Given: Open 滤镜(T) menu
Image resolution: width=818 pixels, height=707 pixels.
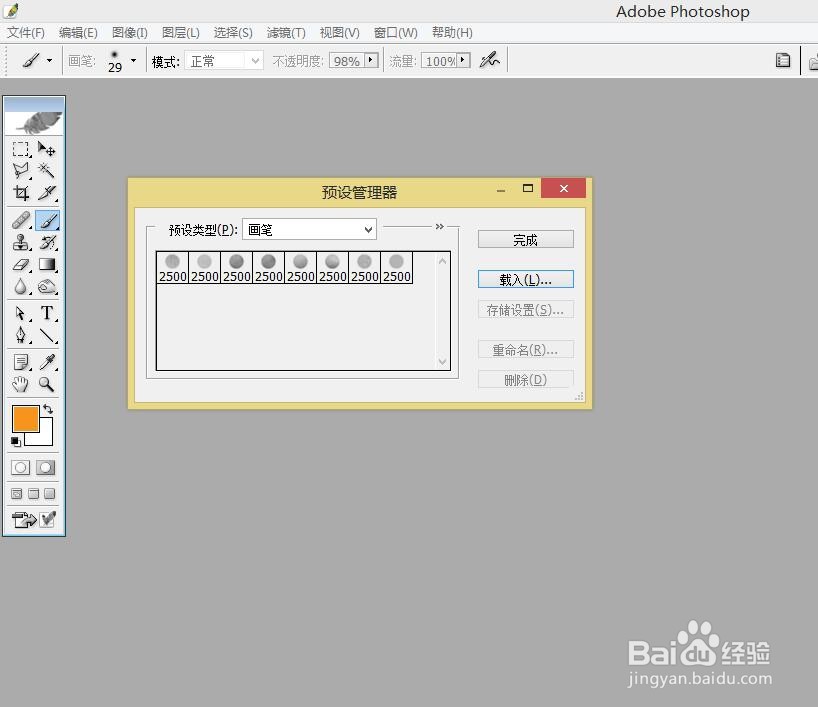Looking at the screenshot, I should (x=286, y=33).
